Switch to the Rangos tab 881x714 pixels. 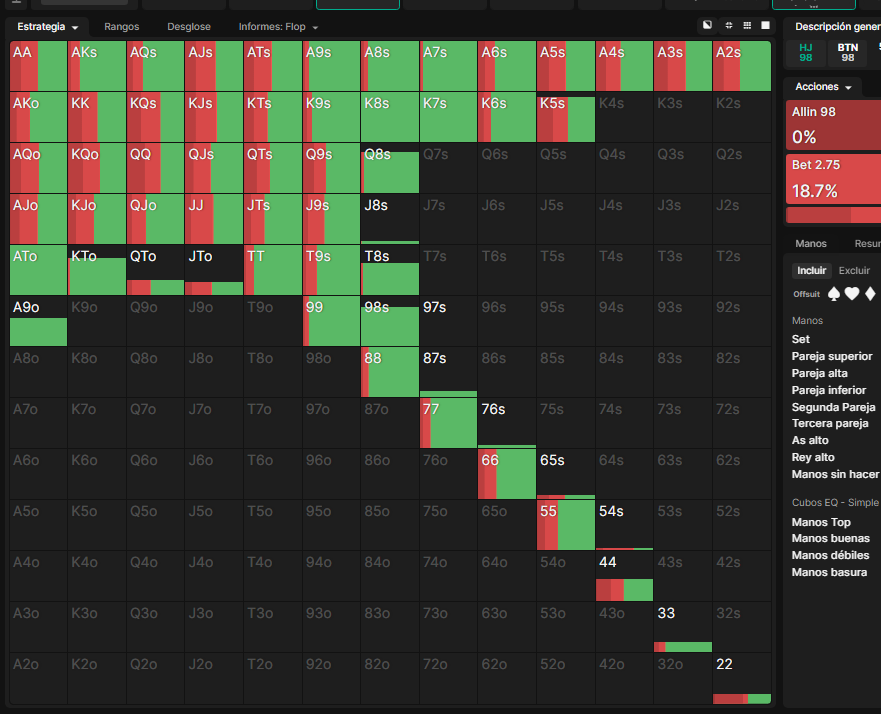121,27
